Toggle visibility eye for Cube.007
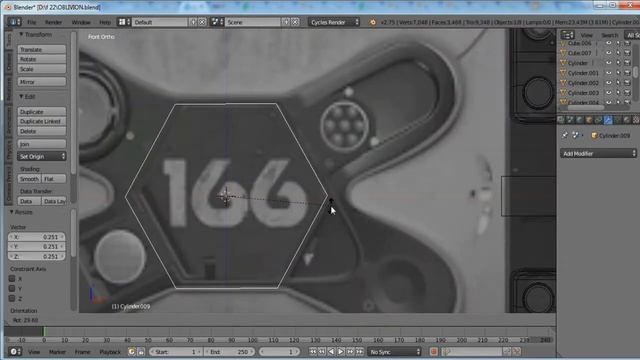The width and height of the screenshot is (640, 360). pos(609,53)
